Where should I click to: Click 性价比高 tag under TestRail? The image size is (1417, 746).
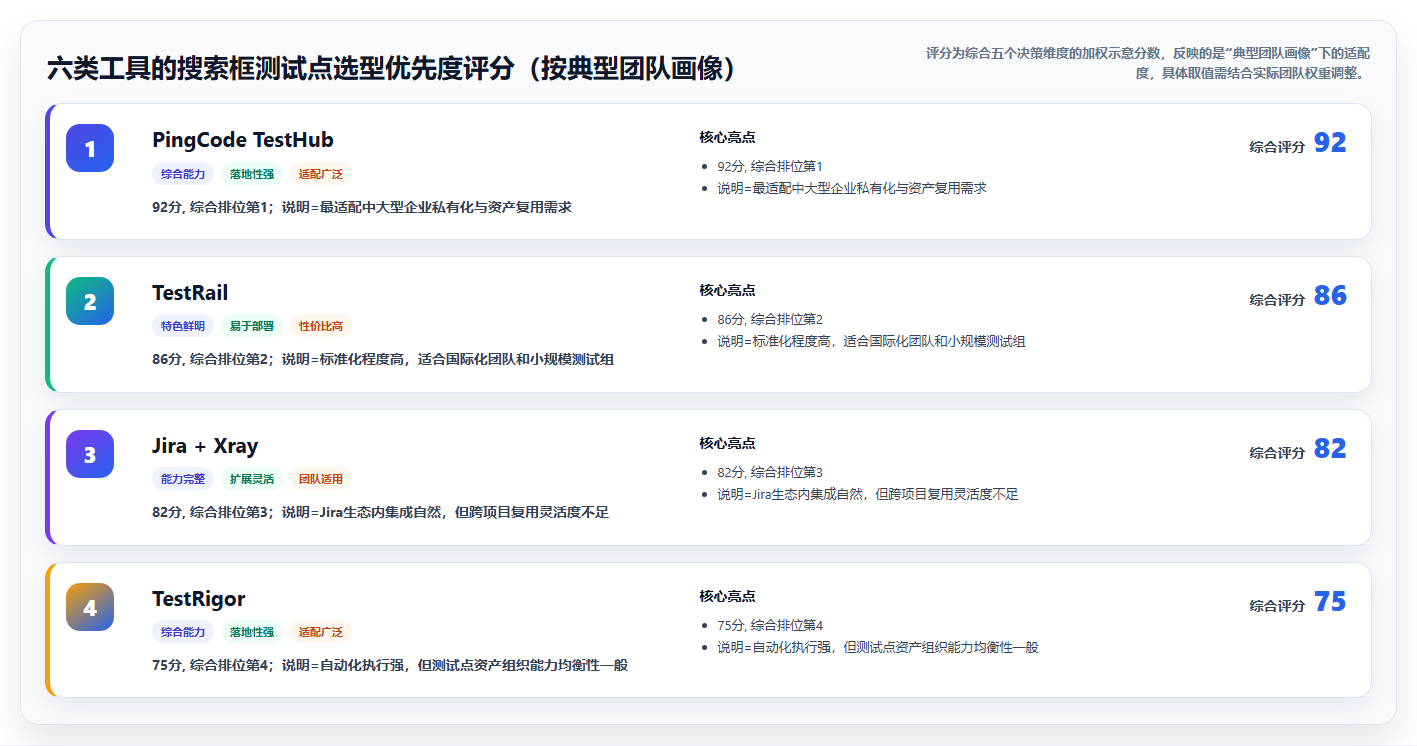coord(321,326)
